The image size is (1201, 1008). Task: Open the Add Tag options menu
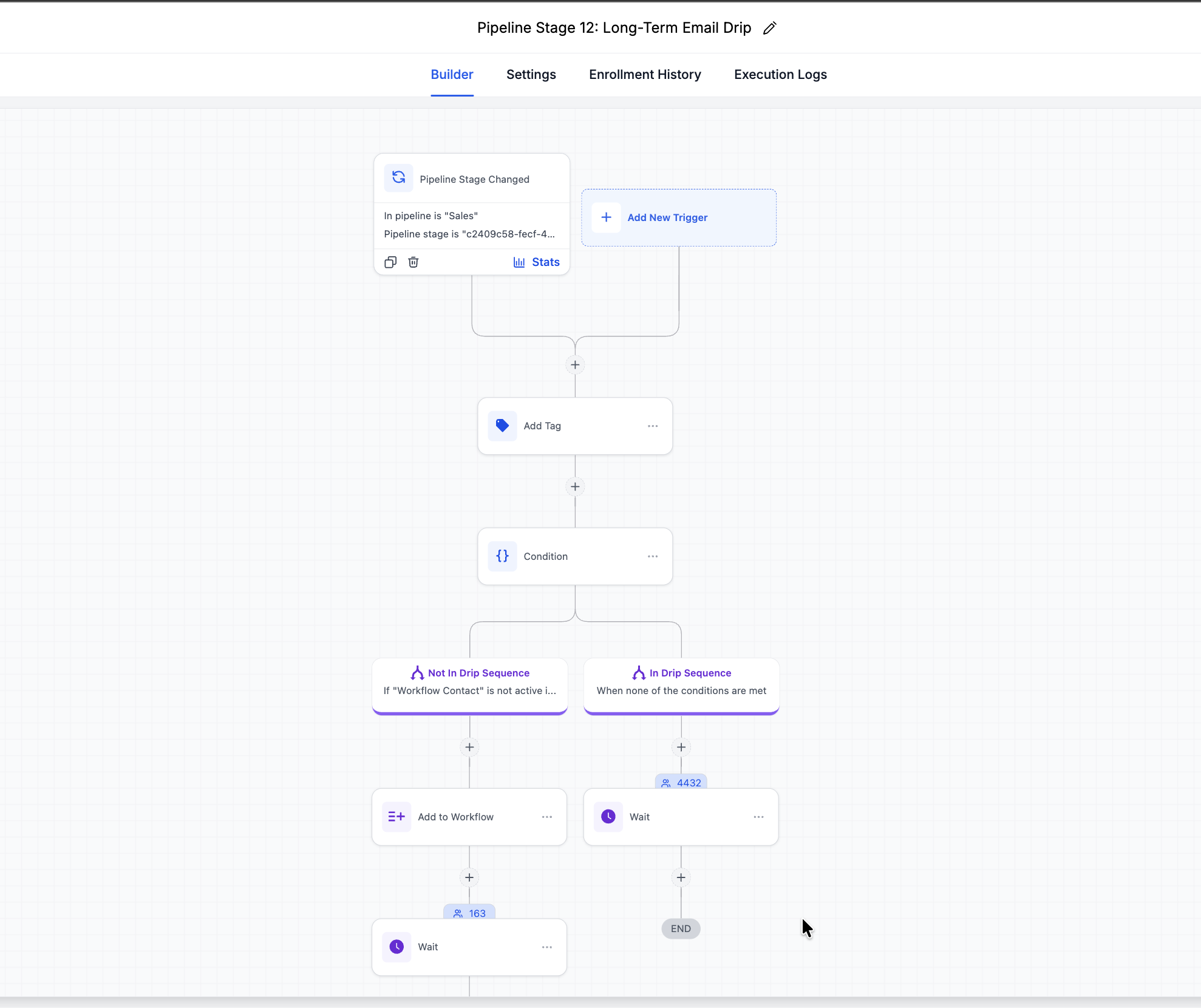653,426
